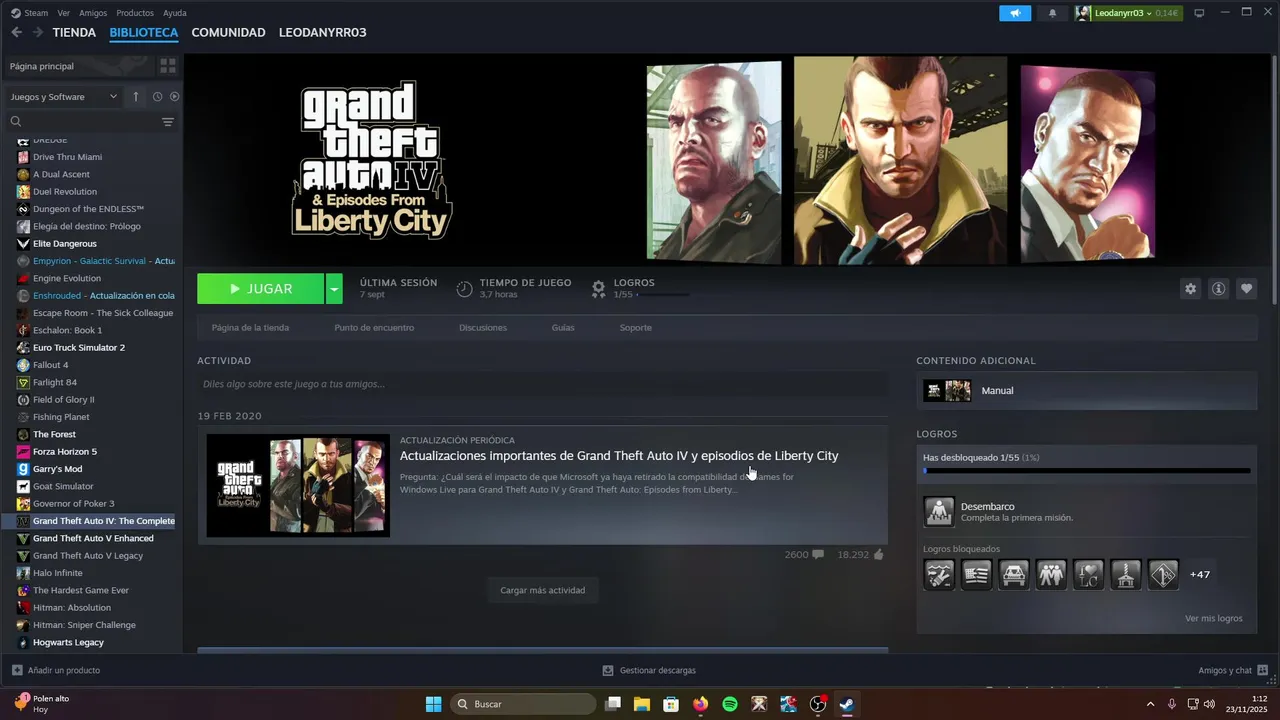Open Gestionar descargas
The image size is (1280, 720).
pyautogui.click(x=649, y=670)
